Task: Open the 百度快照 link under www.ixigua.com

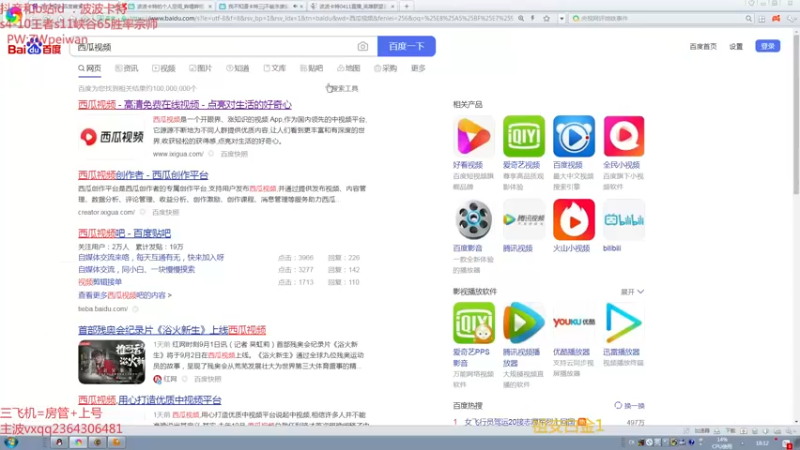Action: tap(234, 154)
